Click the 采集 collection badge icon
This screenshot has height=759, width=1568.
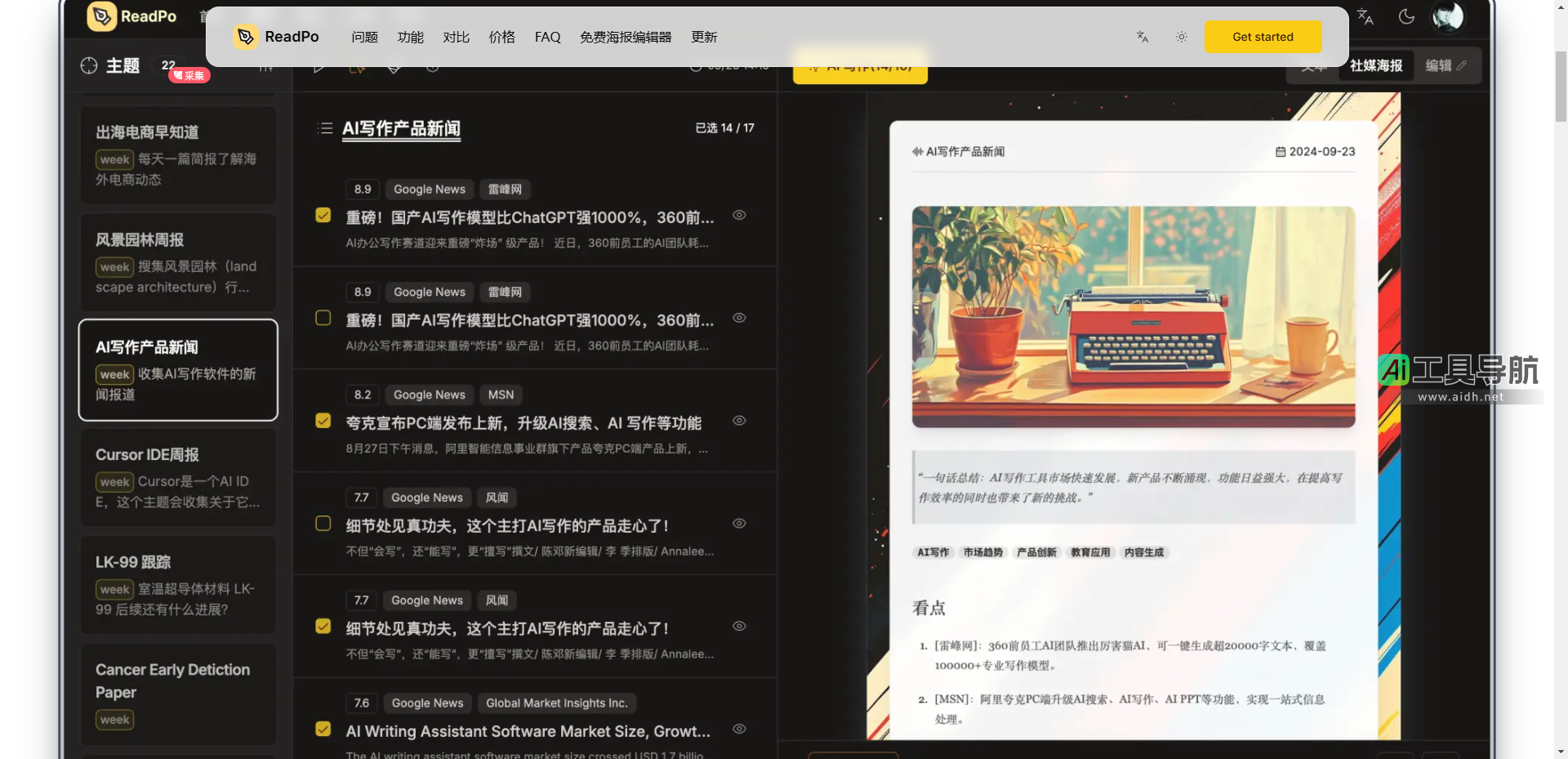pyautogui.click(x=188, y=75)
